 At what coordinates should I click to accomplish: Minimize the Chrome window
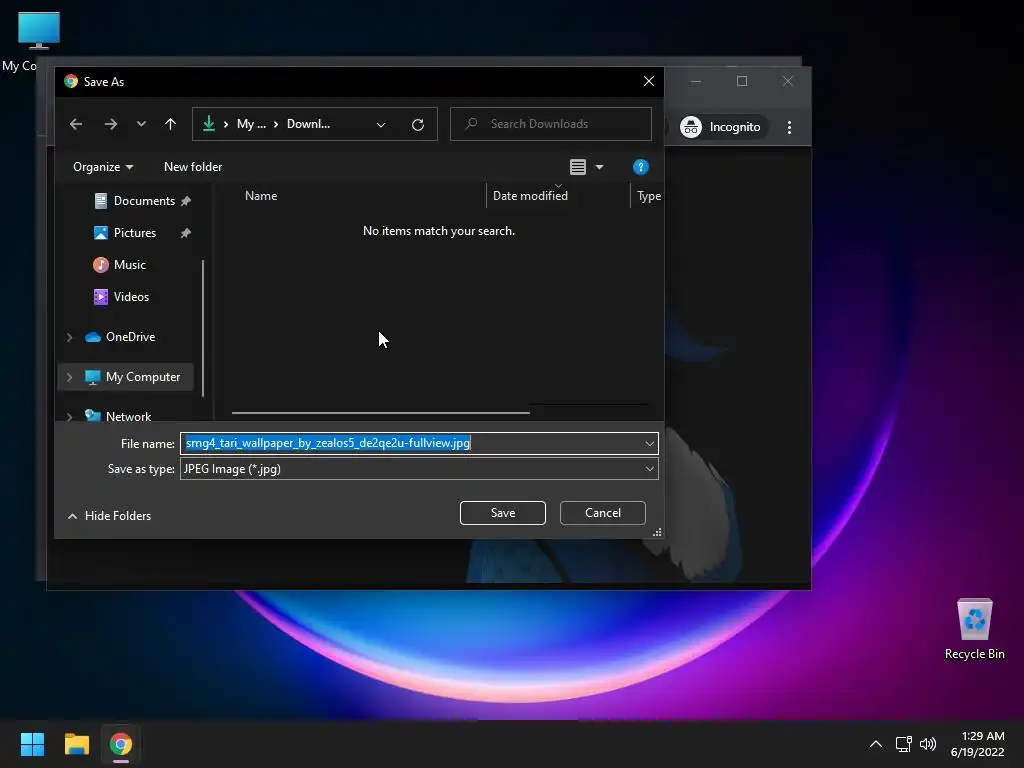[x=696, y=81]
